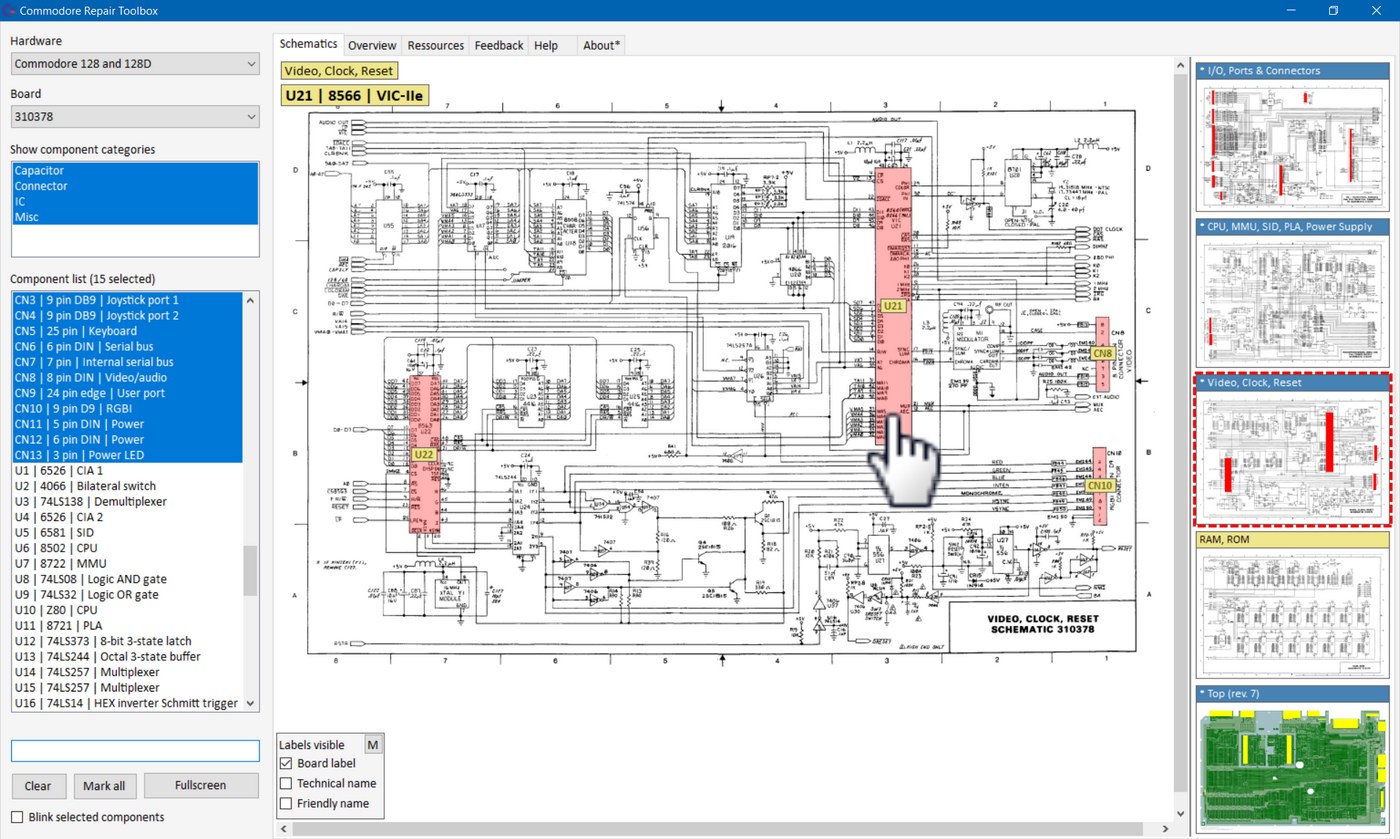
Task: Click the Clear button
Action: click(x=38, y=785)
